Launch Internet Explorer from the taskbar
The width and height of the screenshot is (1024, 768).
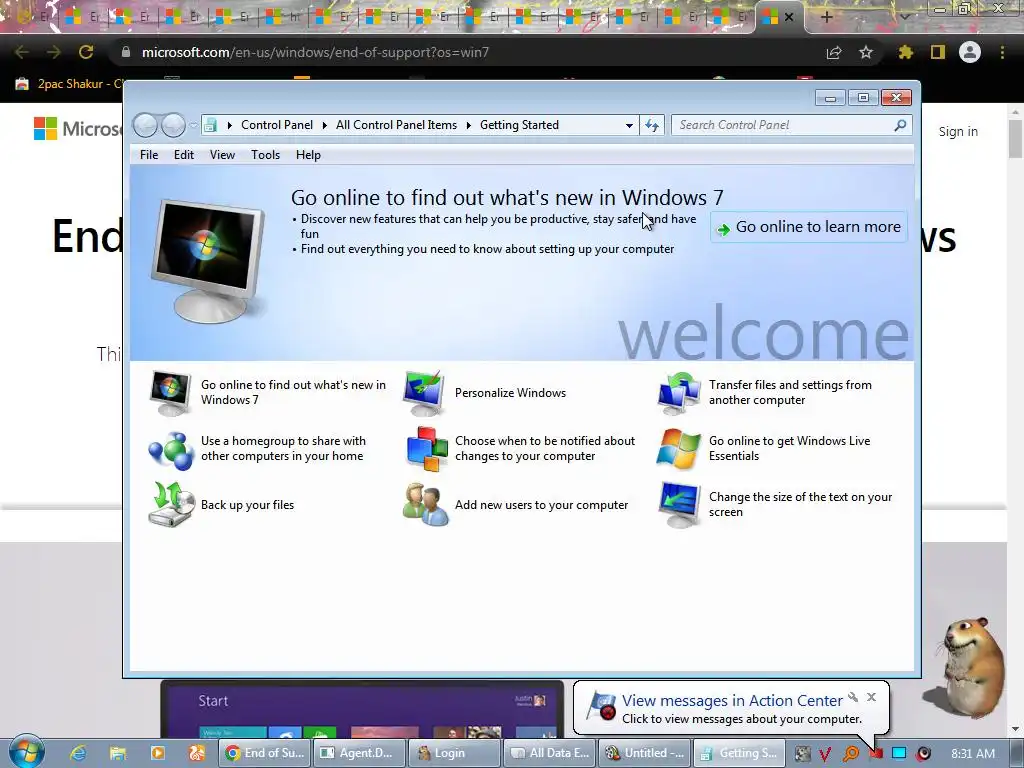pyautogui.click(x=78, y=753)
